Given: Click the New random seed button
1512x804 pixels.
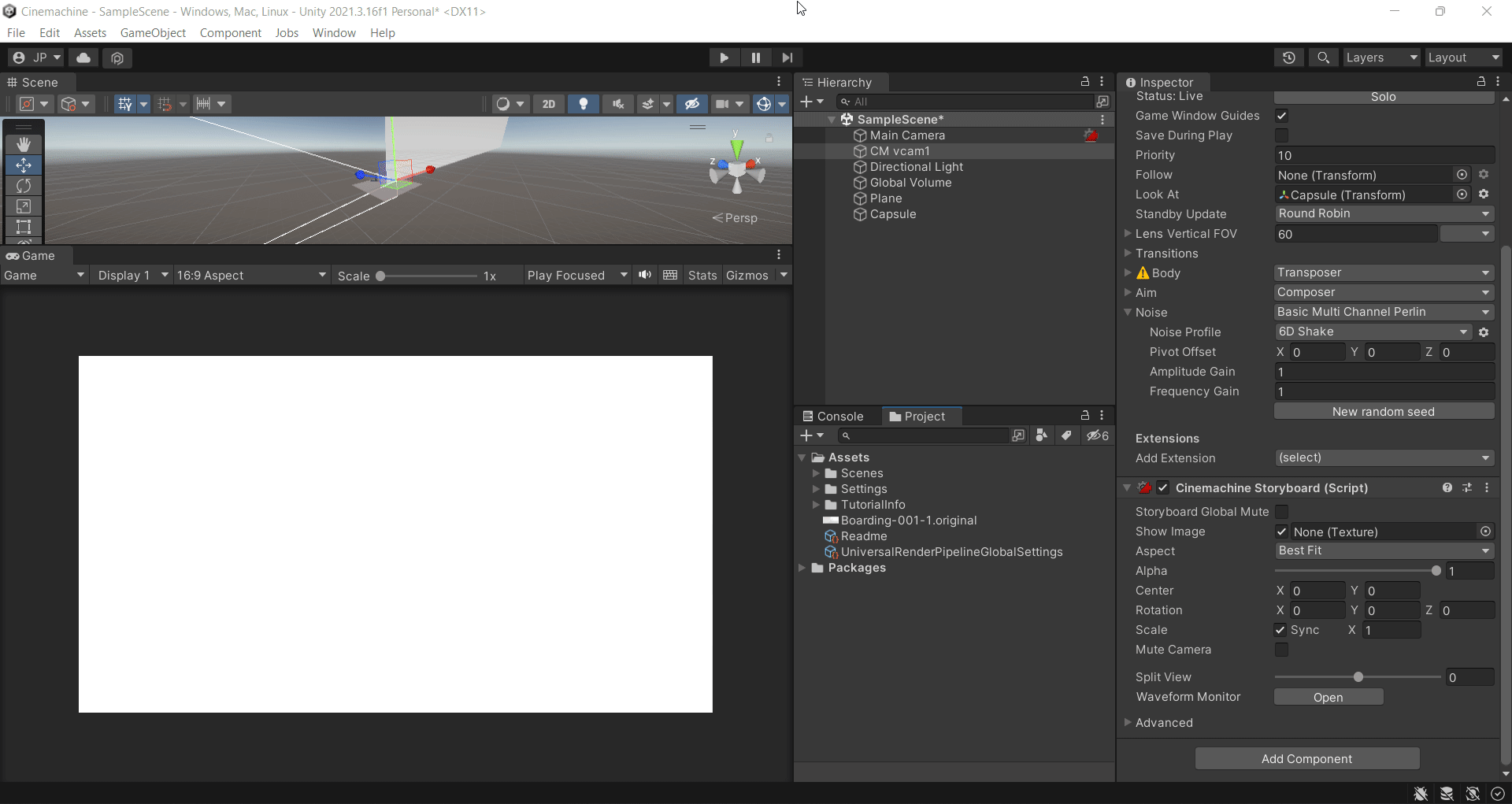Looking at the screenshot, I should click(x=1384, y=411).
